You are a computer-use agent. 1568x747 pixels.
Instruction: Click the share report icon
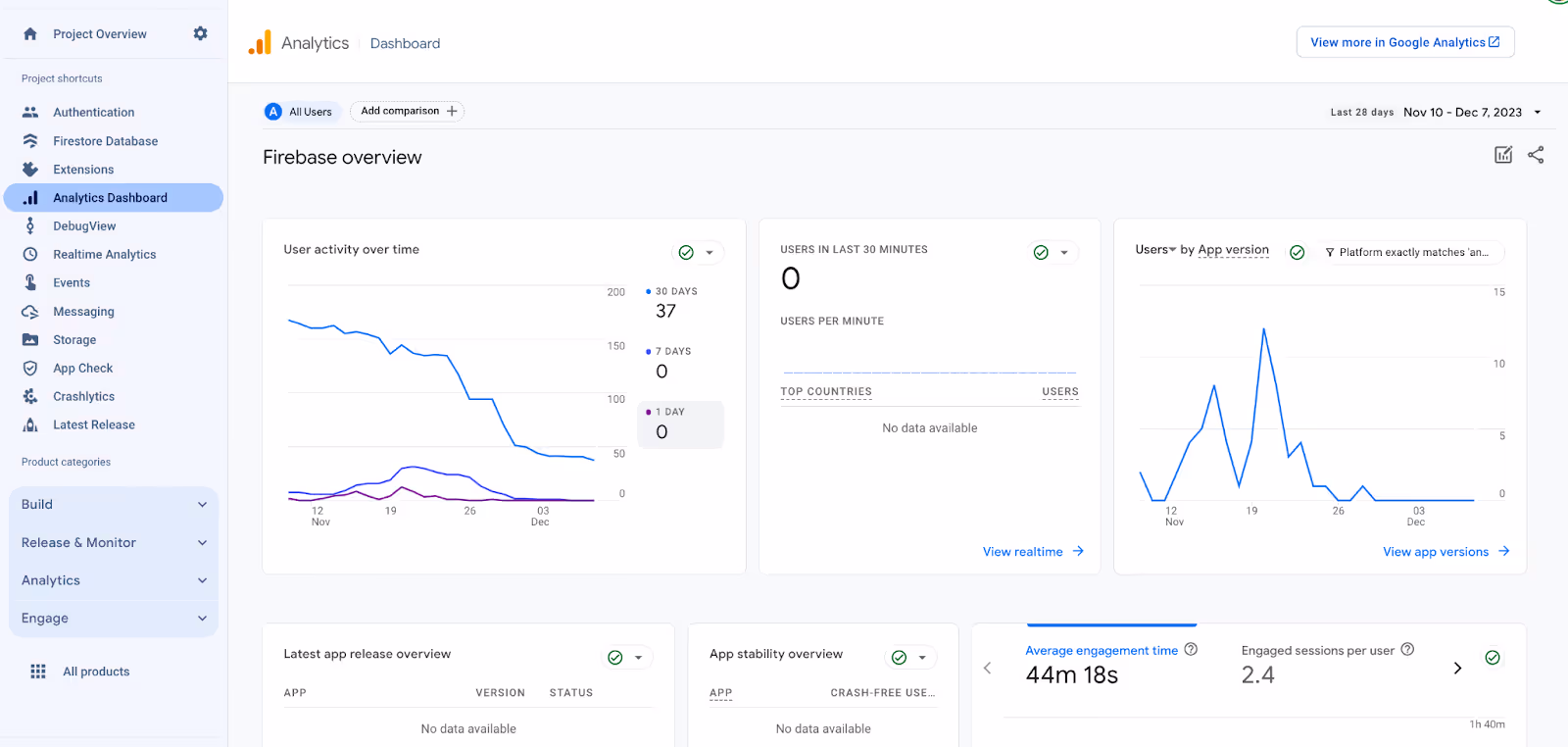tap(1536, 155)
